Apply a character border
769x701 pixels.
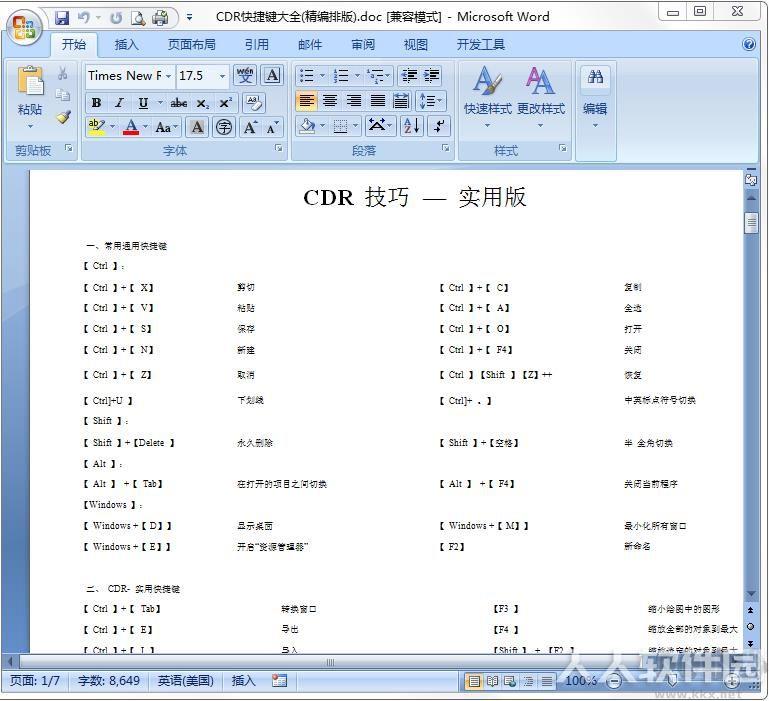coord(272,76)
